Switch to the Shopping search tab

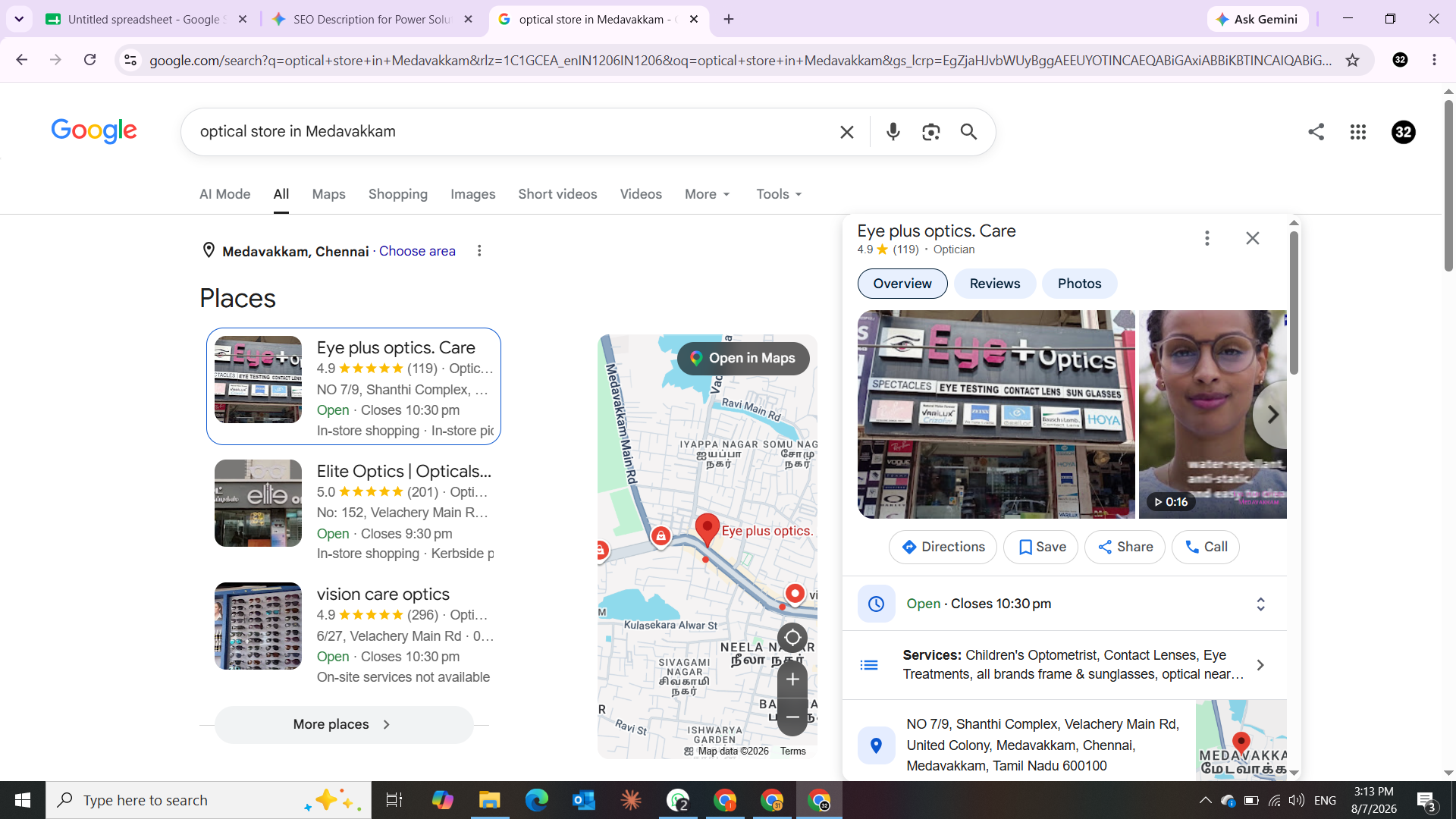397,194
